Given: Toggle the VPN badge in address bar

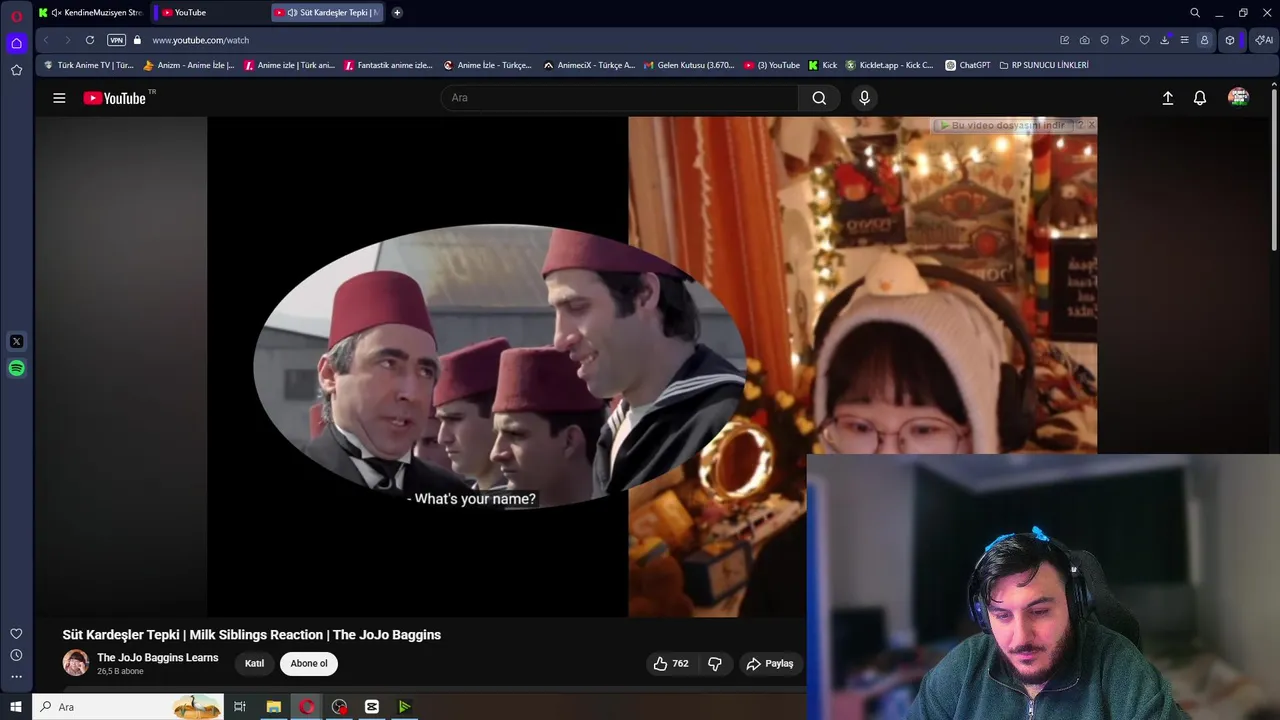Looking at the screenshot, I should pos(116,40).
